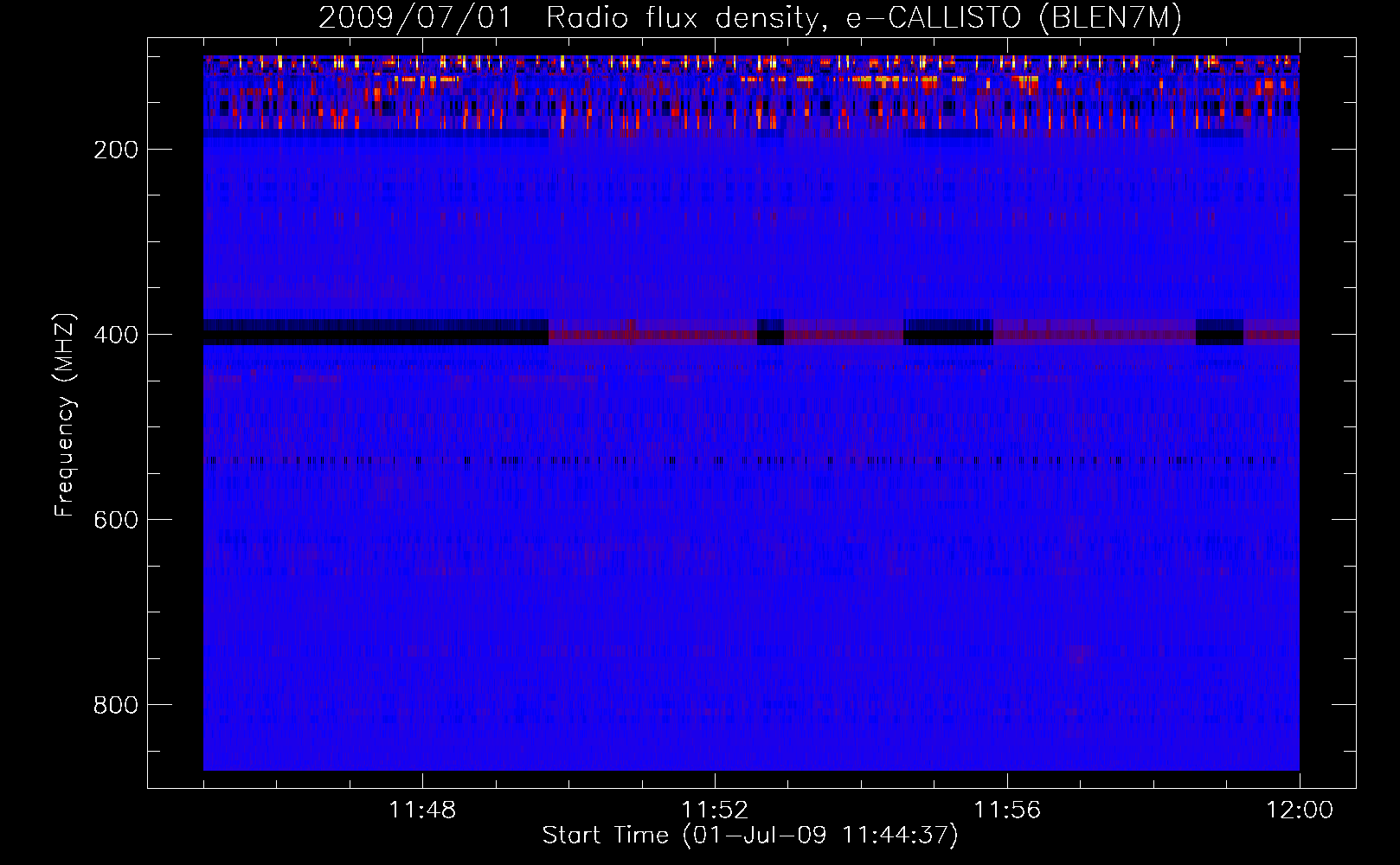Click the 800 frequency tick label

pyautogui.click(x=116, y=705)
